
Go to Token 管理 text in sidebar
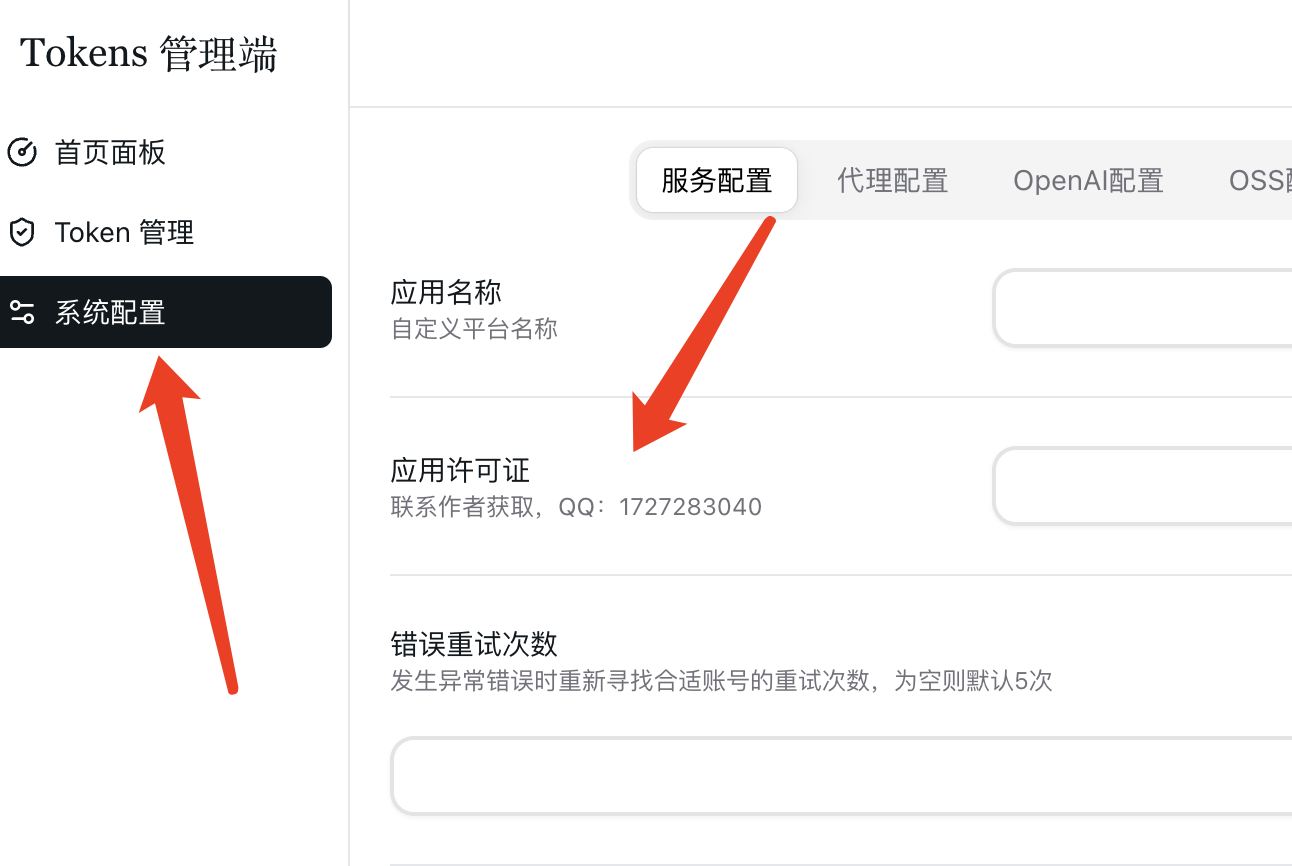pyautogui.click(x=124, y=233)
